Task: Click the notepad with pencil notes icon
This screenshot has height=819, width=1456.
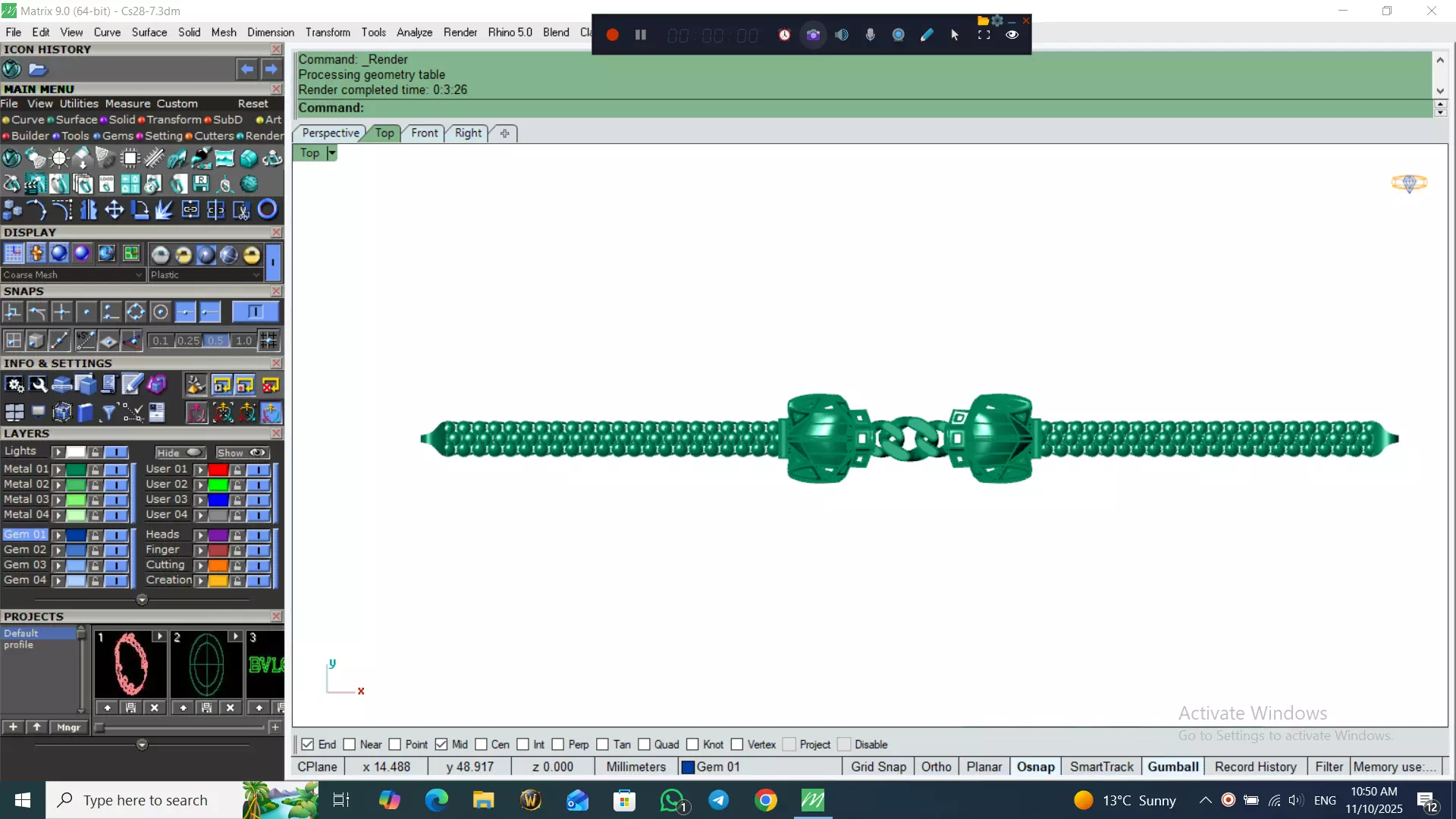Action: tap(132, 385)
